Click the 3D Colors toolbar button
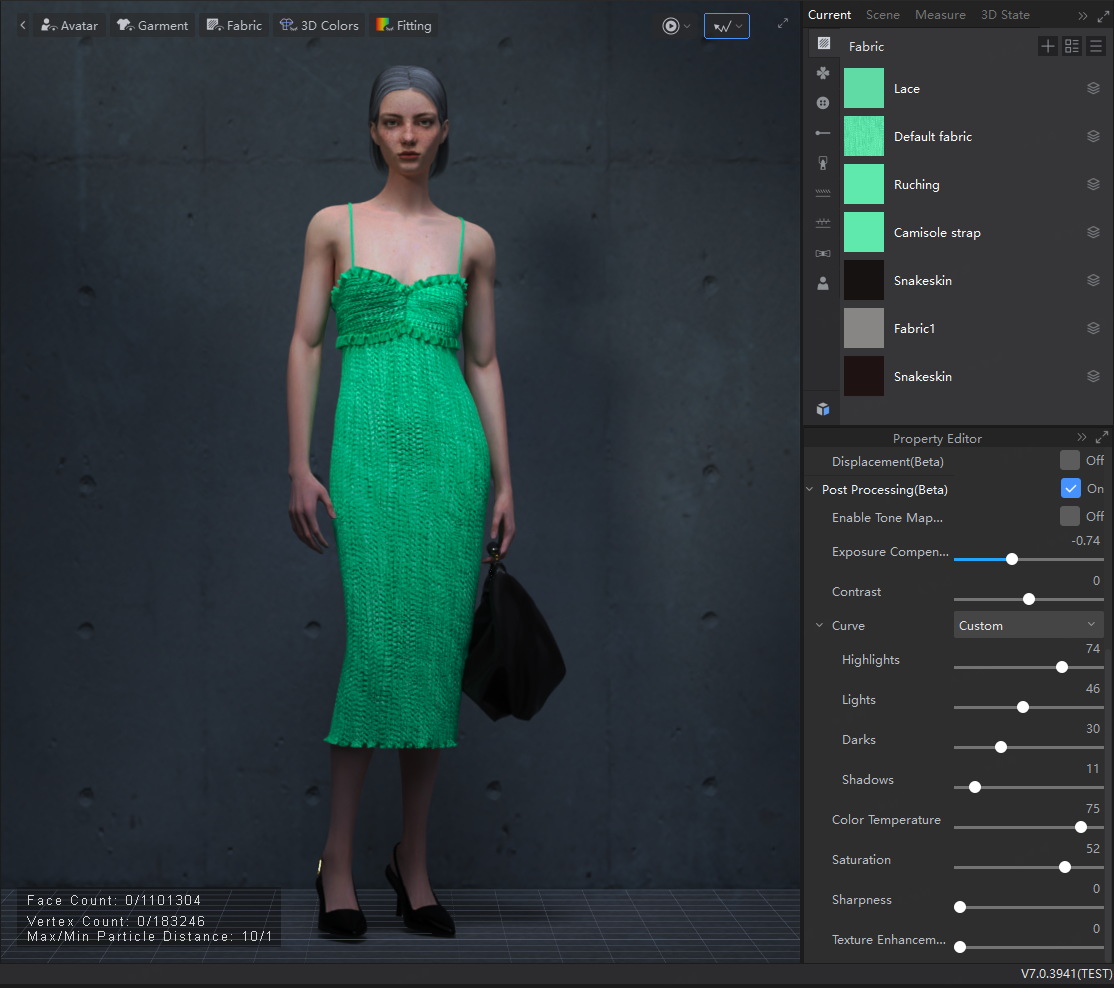Viewport: 1114px width, 988px height. point(319,26)
